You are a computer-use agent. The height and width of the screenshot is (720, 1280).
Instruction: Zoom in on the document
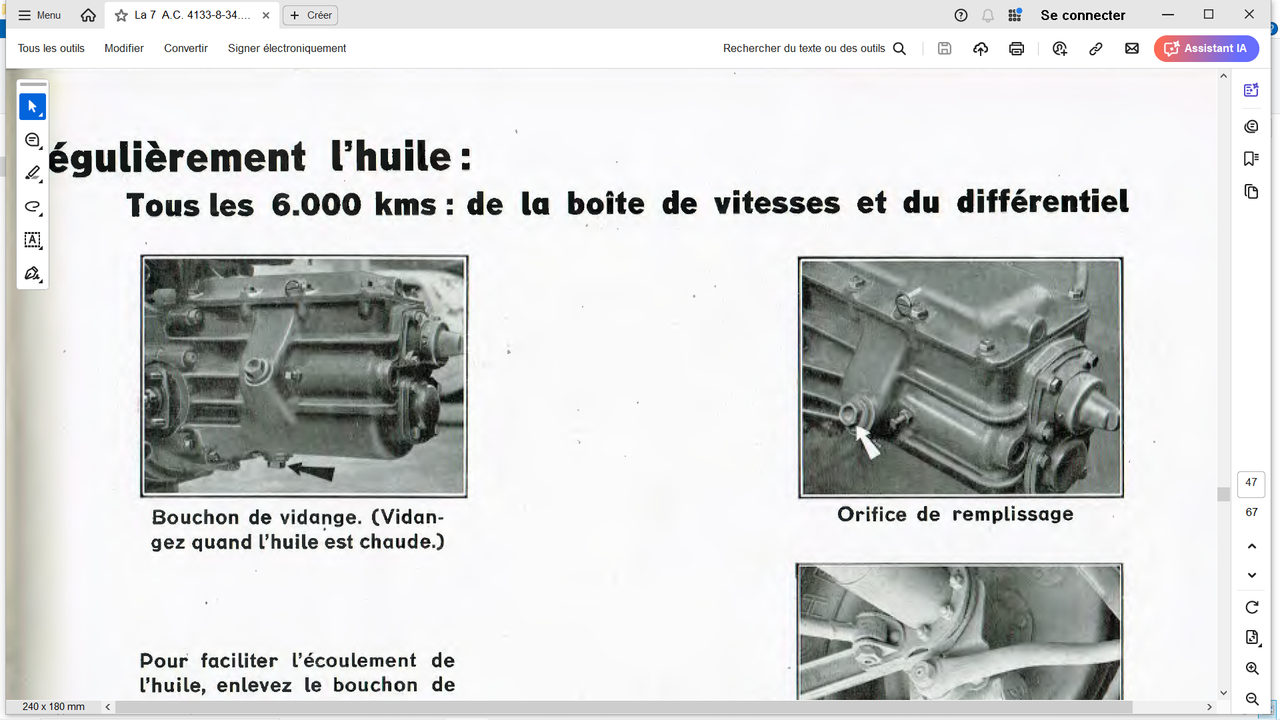tap(1251, 668)
